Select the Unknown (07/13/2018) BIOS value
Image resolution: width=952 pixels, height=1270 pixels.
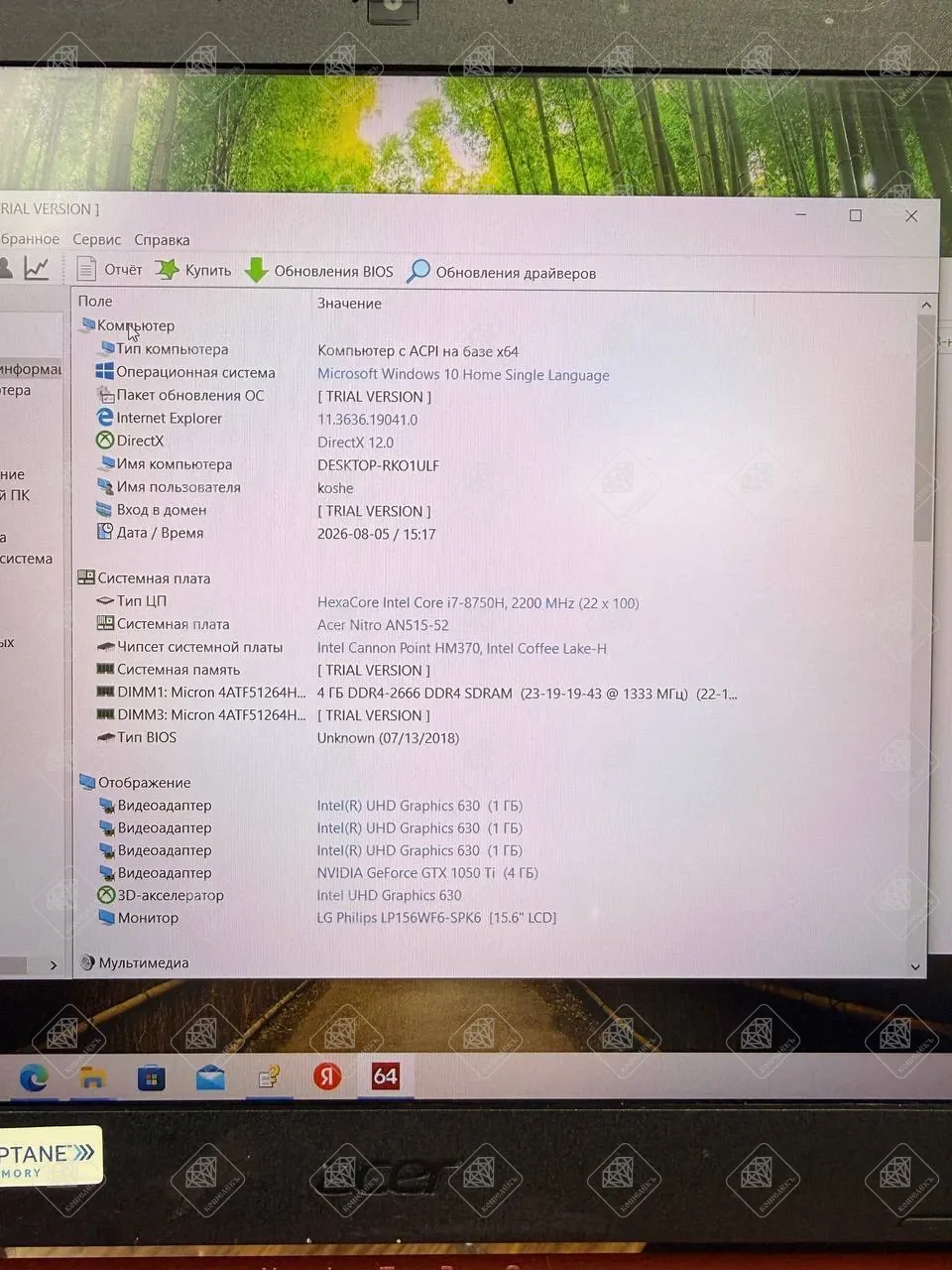388,738
